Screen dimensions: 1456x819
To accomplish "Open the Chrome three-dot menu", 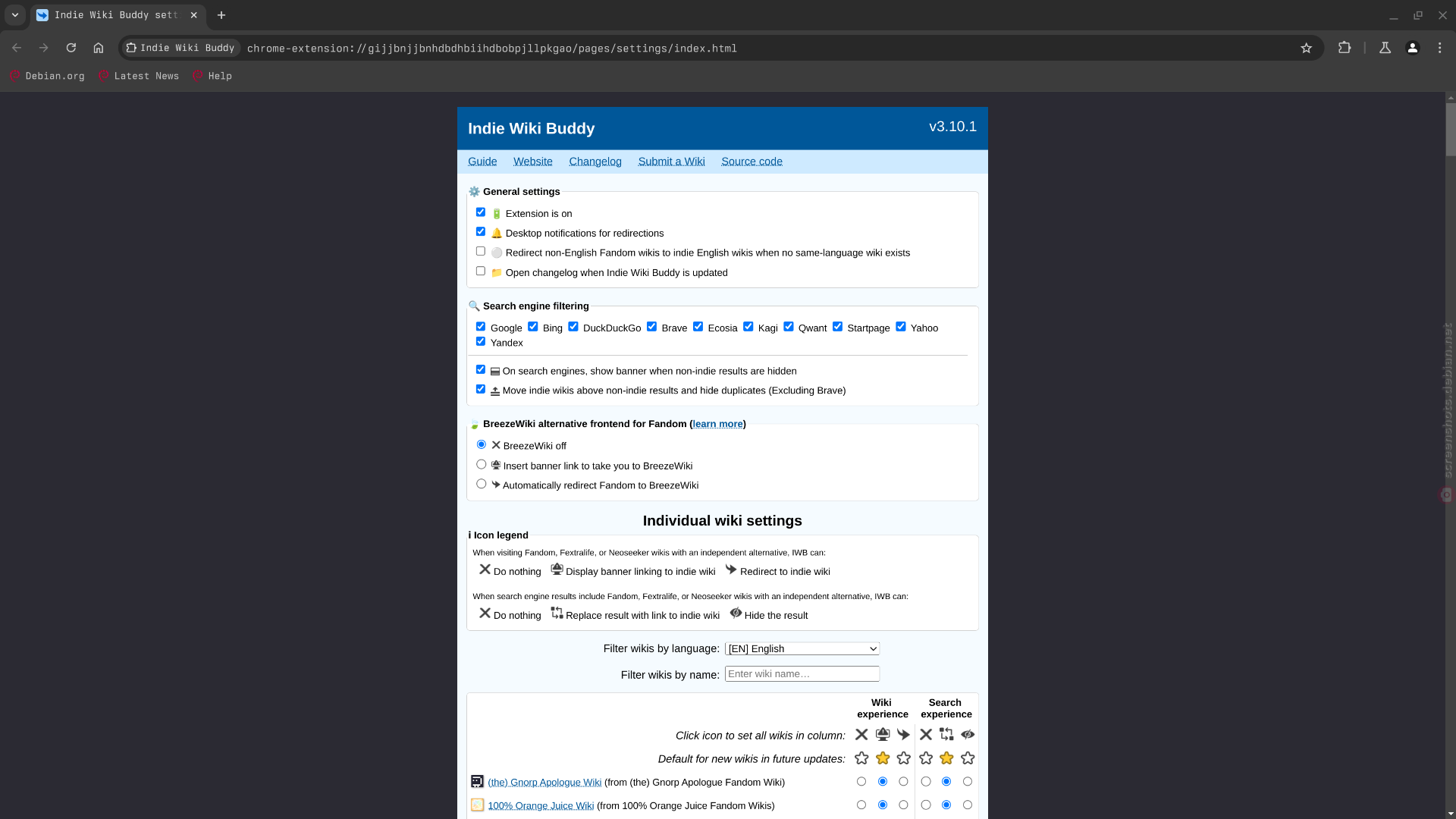I will [1440, 48].
